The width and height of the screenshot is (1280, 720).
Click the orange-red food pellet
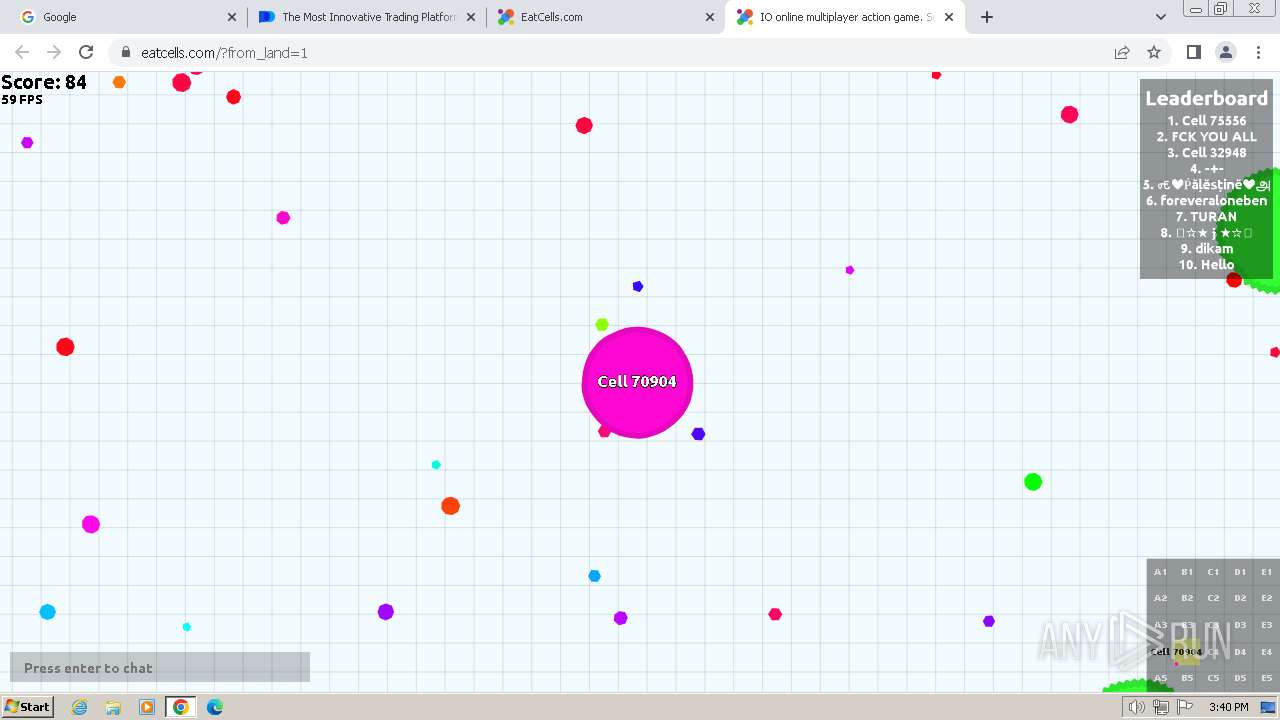click(450, 506)
